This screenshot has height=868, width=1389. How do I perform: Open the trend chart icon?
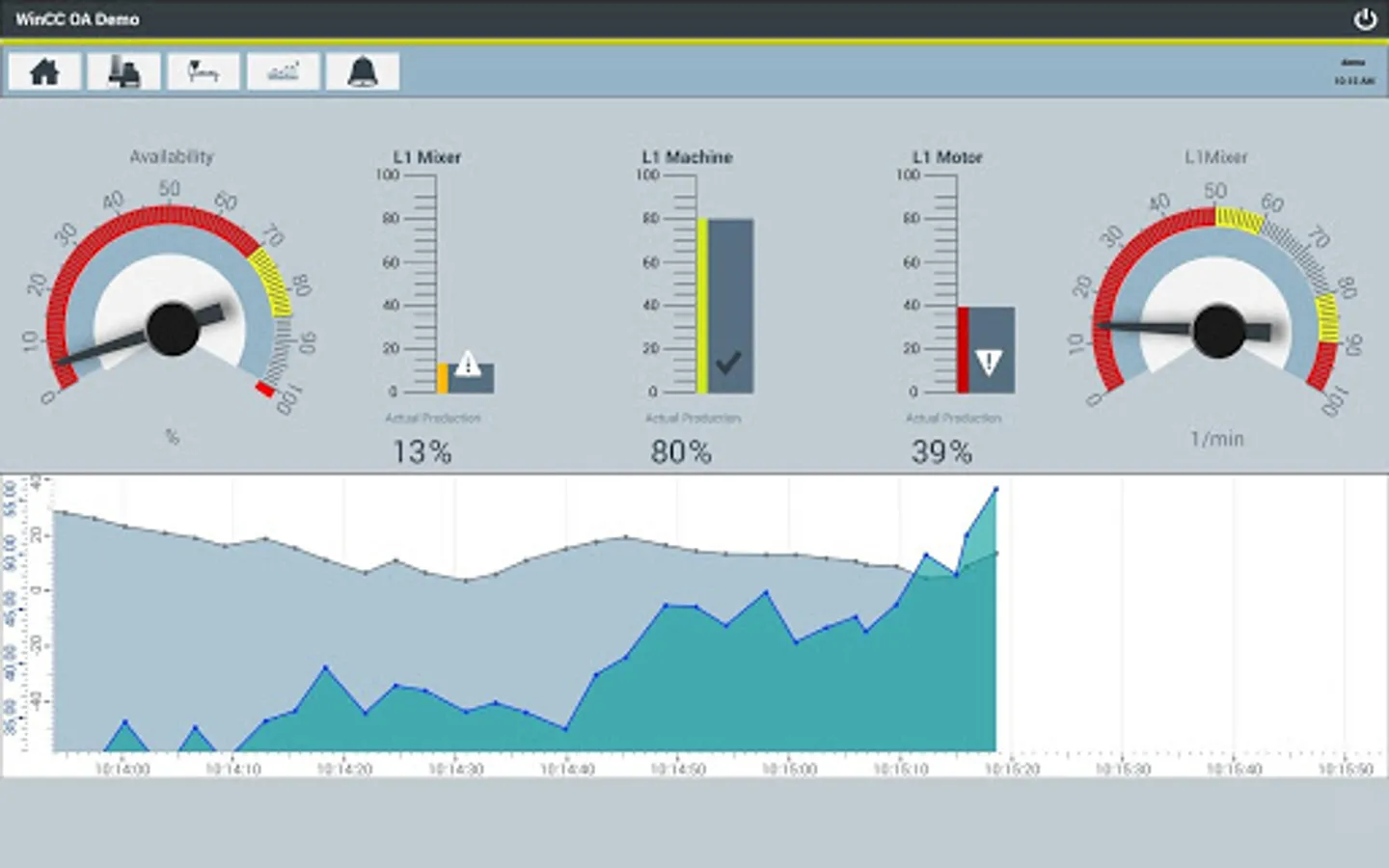tap(283, 71)
